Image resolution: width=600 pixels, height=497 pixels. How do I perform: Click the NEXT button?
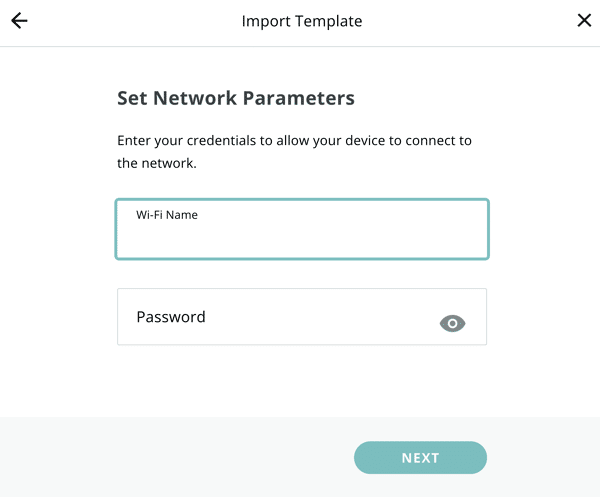(420, 458)
